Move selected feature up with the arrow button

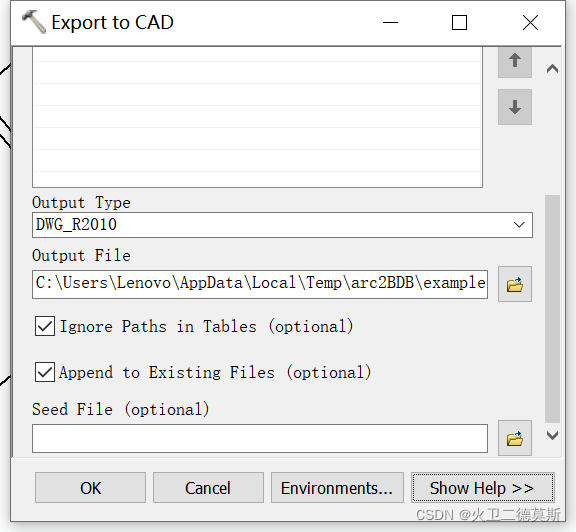(515, 61)
